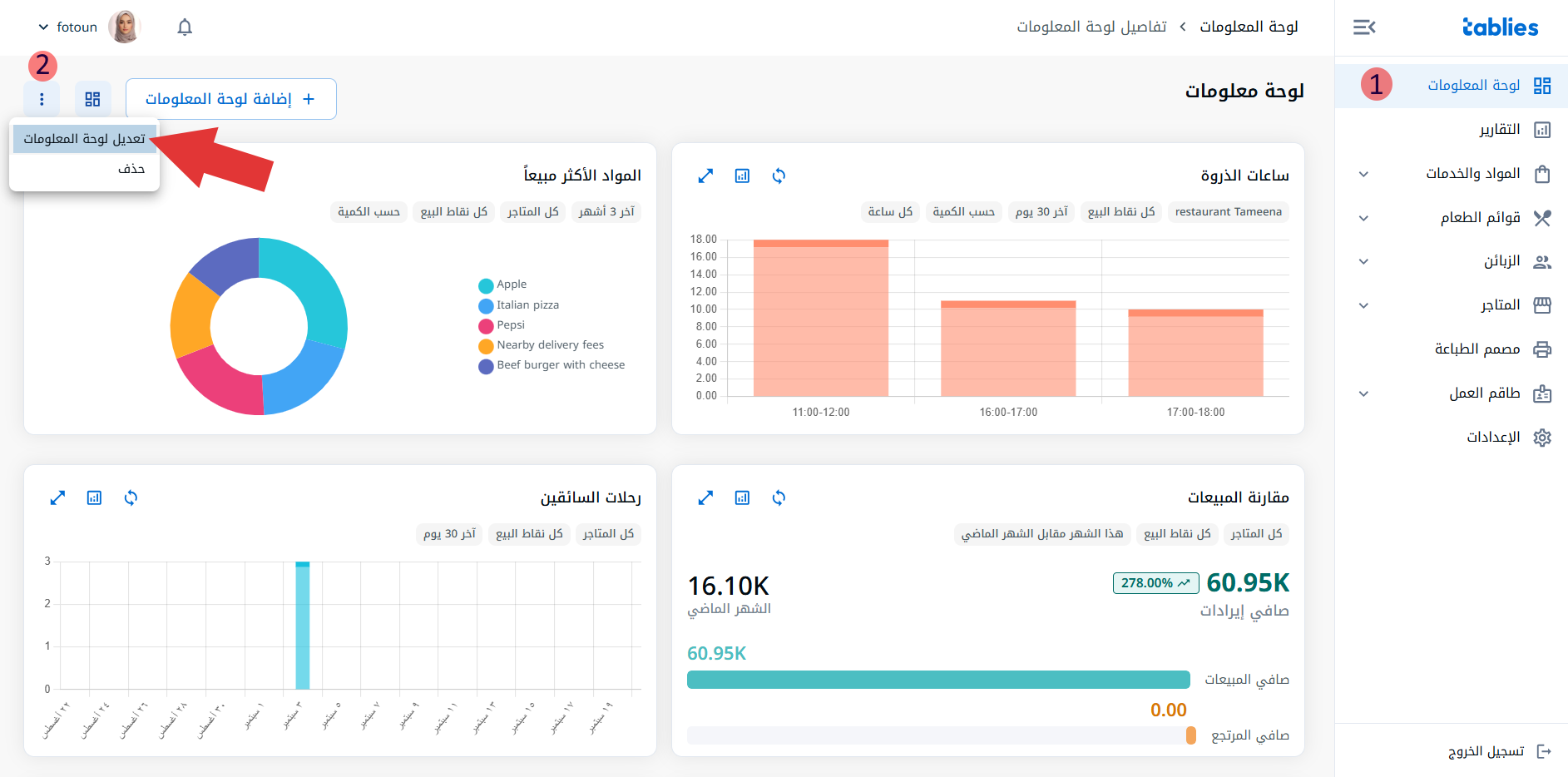The image size is (1568, 777).
Task: Click the fork and knife menus icon
Action: (1542, 218)
